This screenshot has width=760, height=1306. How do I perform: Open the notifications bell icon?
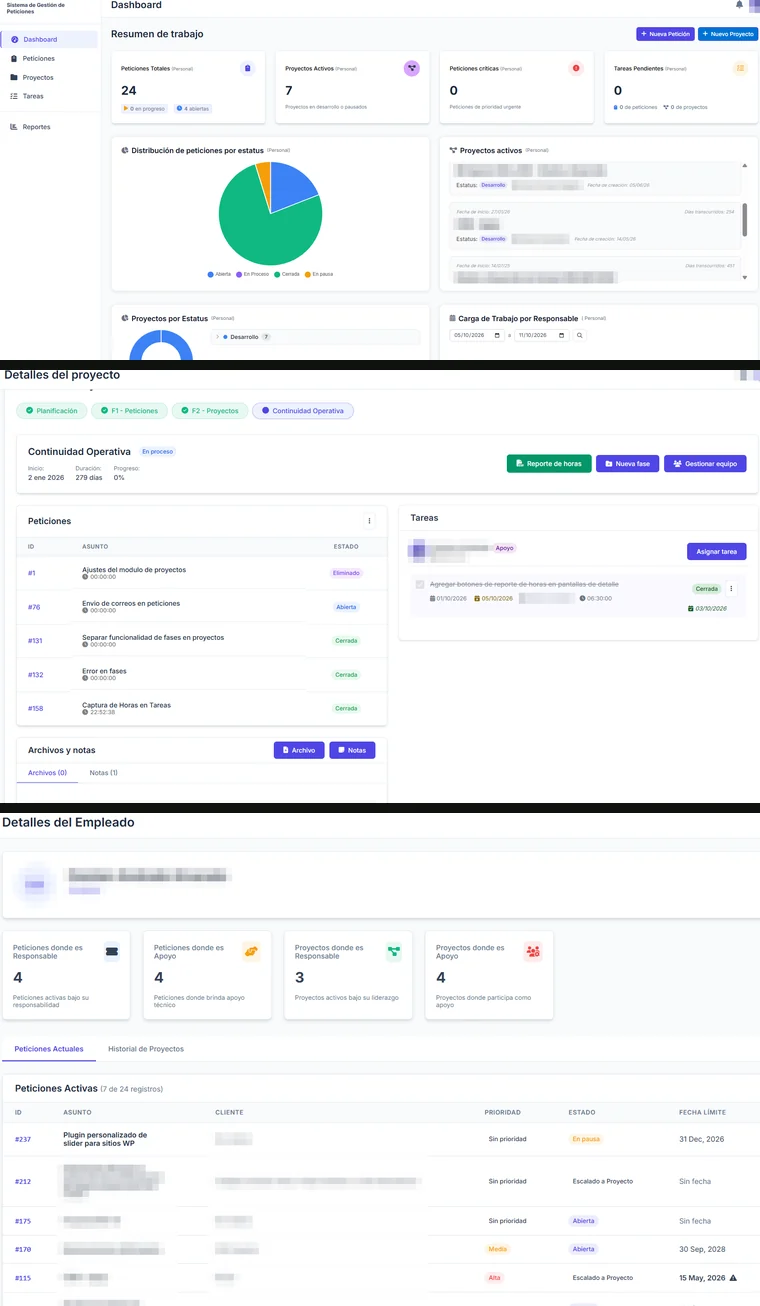click(739, 5)
